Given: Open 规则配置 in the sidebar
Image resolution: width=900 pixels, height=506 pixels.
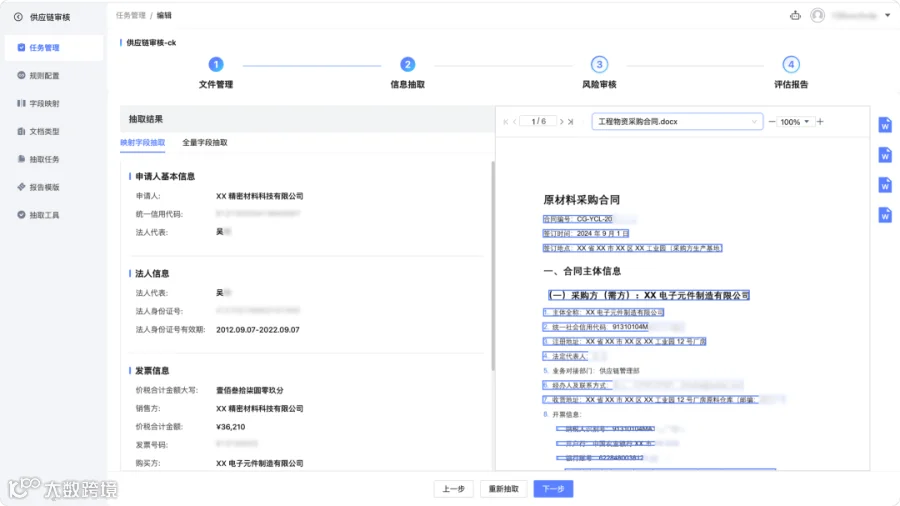Looking at the screenshot, I should [x=54, y=76].
